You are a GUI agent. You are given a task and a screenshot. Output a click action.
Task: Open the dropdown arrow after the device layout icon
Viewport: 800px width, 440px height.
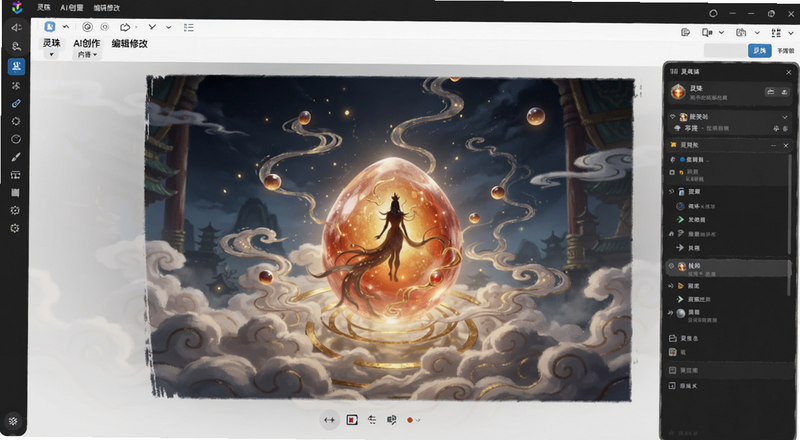tap(721, 33)
